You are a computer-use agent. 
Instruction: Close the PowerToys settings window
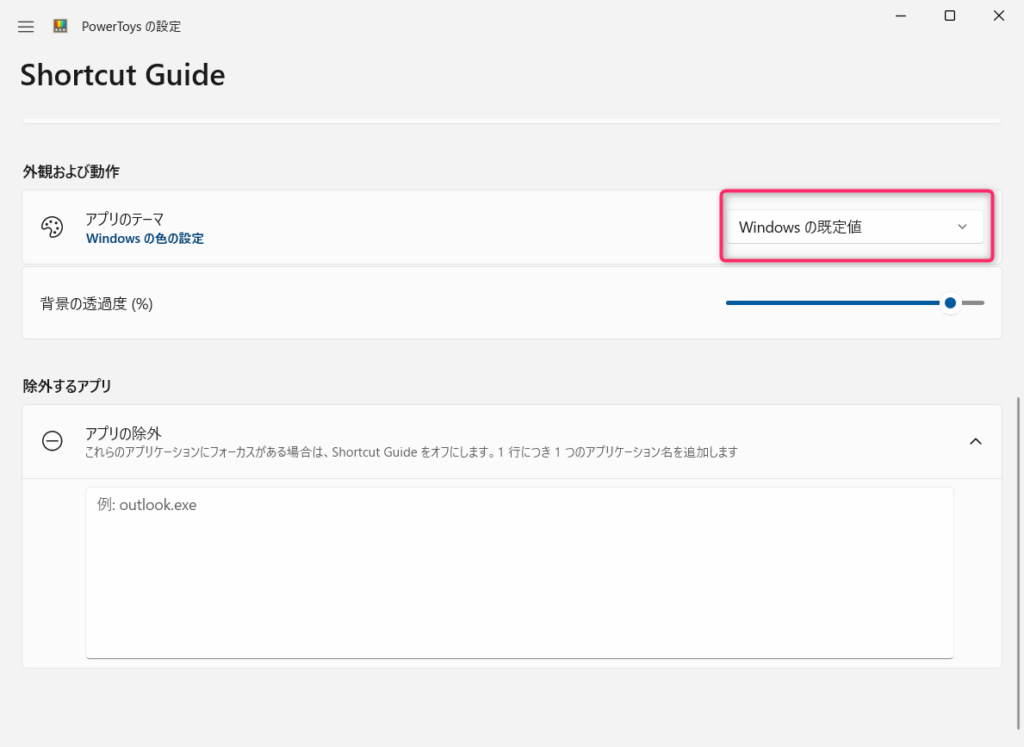pos(999,16)
